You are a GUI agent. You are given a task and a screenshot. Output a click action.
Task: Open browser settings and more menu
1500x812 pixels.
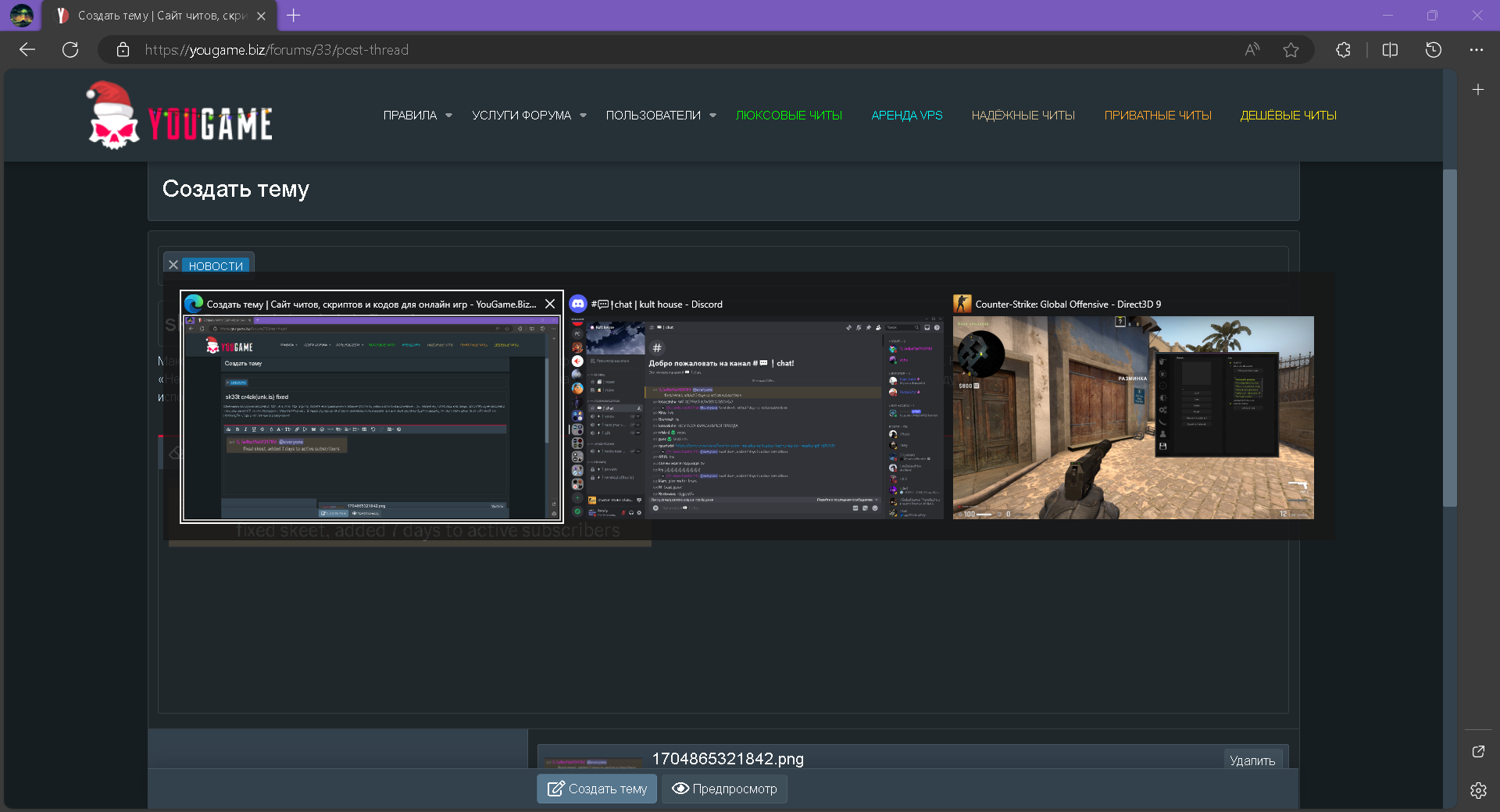(1476, 50)
